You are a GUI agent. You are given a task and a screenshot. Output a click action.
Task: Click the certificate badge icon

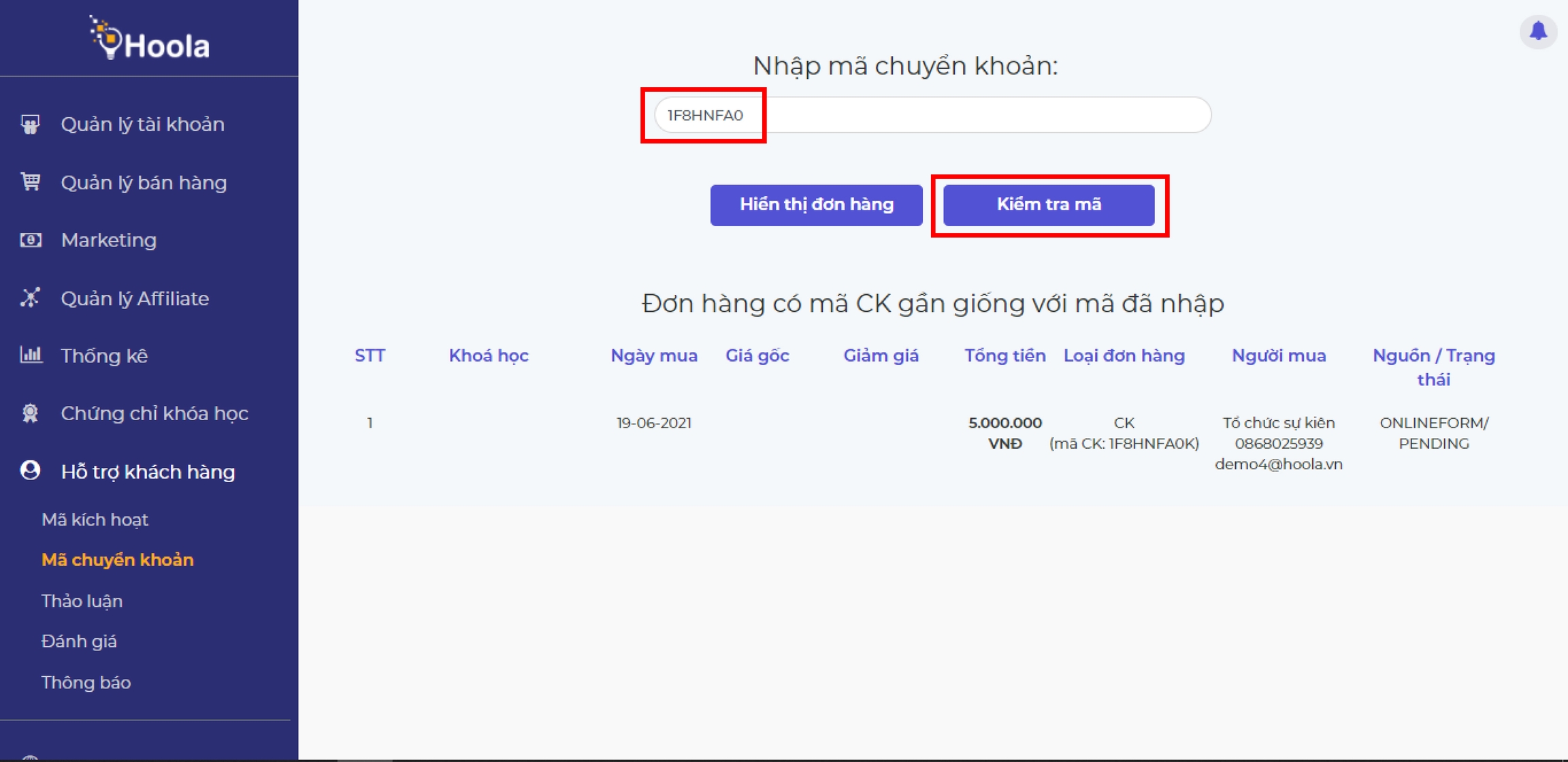[x=30, y=413]
